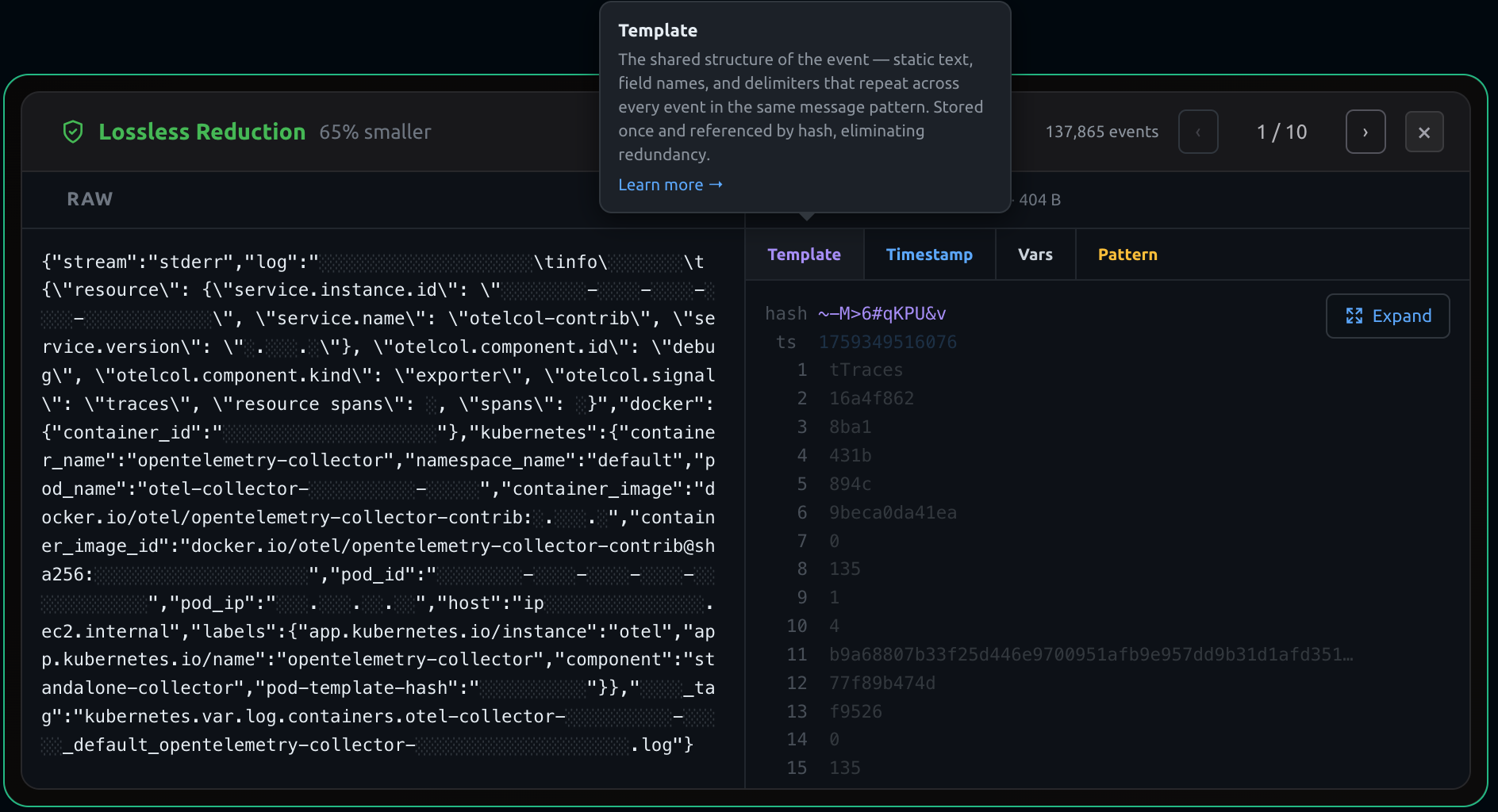Click the 137,865 events counter
This screenshot has height=812, width=1498.
pos(1101,132)
